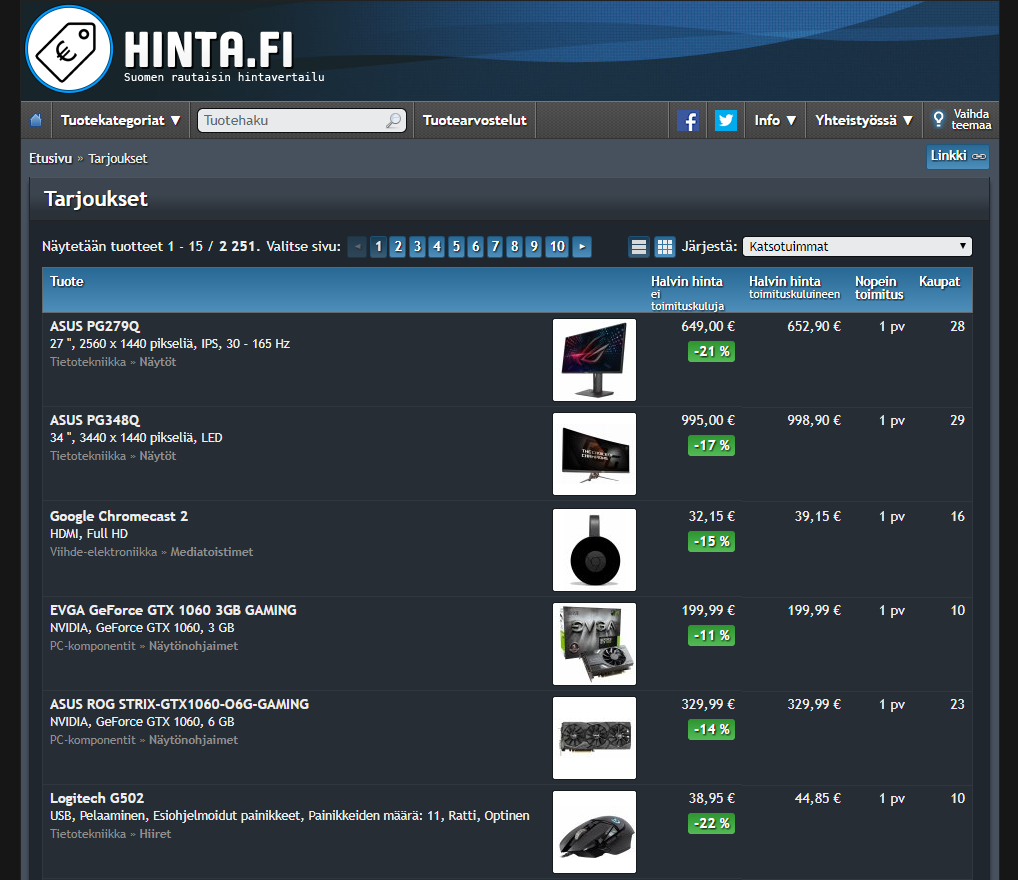Click the ASUS PG279Q monitor thumbnail
The height and width of the screenshot is (880, 1018).
point(594,360)
